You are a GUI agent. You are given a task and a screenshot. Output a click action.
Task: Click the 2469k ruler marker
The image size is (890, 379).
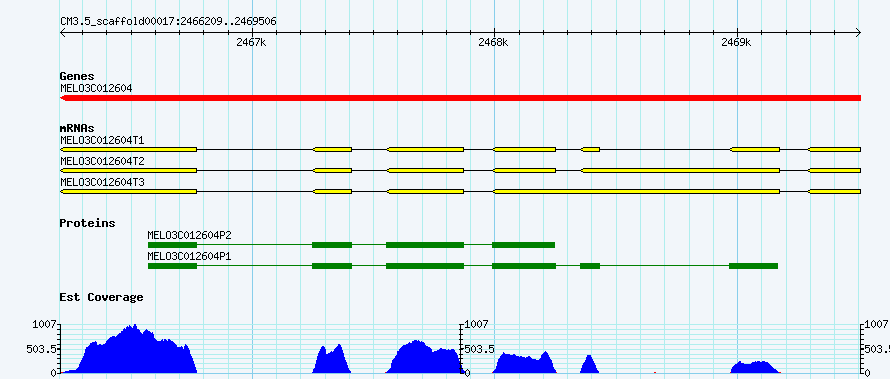click(736, 43)
